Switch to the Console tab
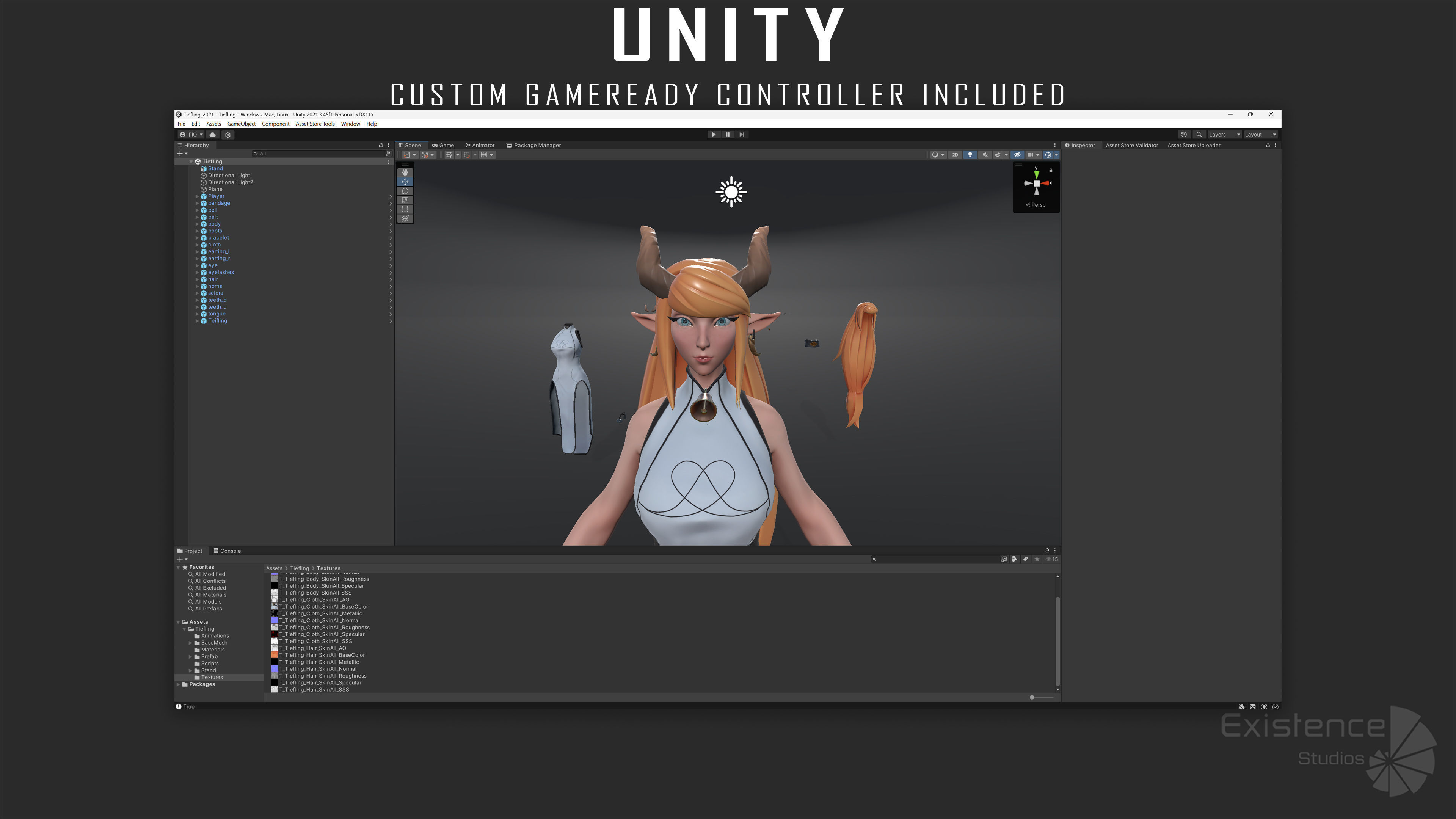Image resolution: width=1456 pixels, height=819 pixels. [x=227, y=551]
